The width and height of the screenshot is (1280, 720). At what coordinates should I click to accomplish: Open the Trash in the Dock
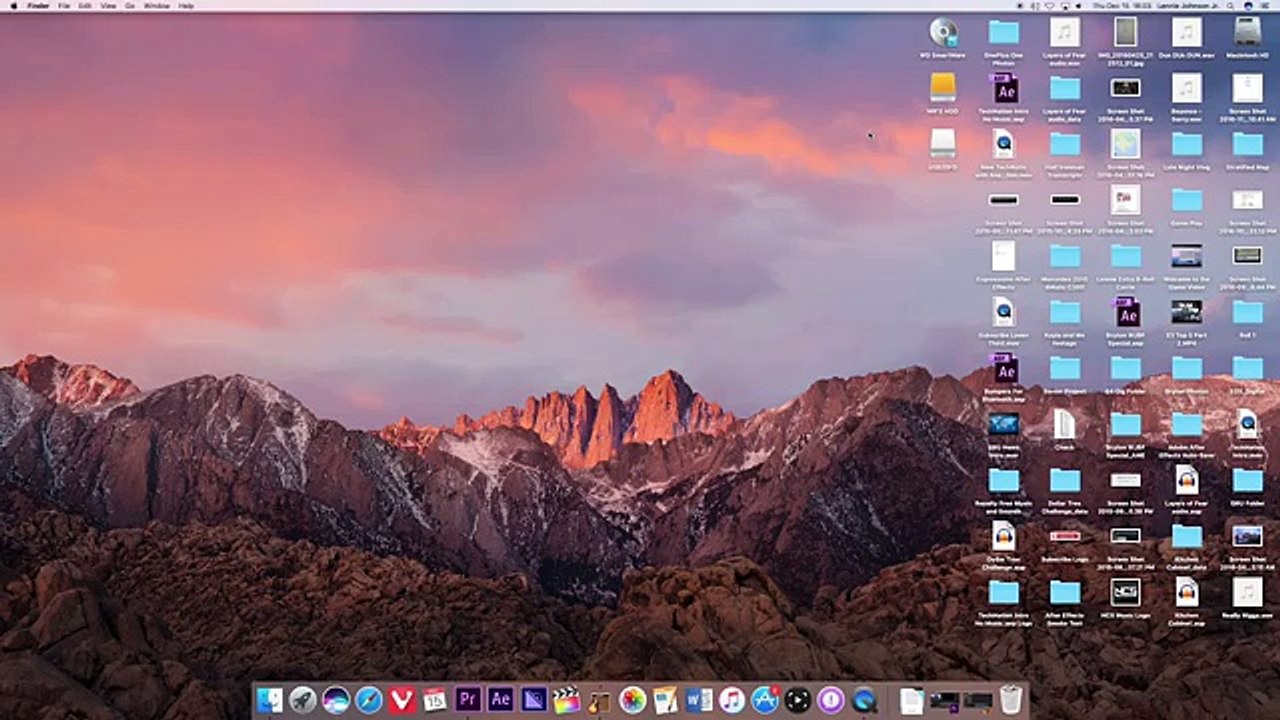1011,699
